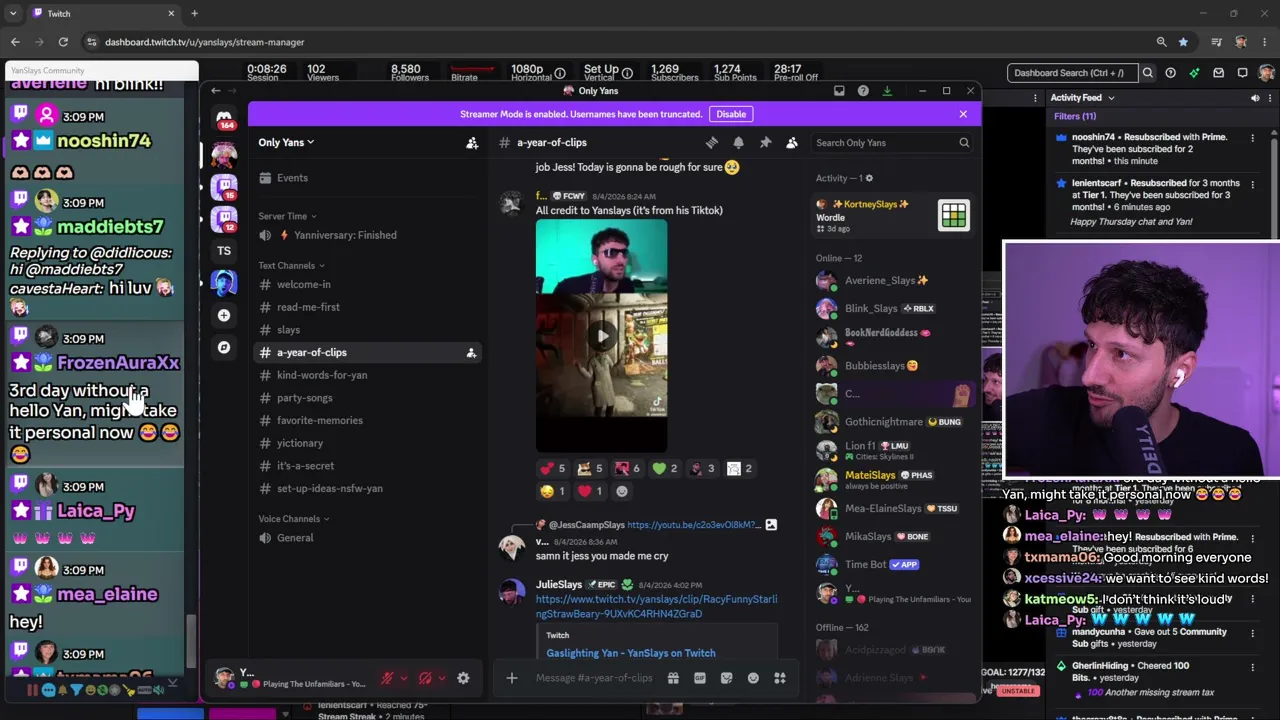Image resolution: width=1280 pixels, height=720 pixels.
Task: Open Discover servers compass icon
Action: [x=224, y=347]
